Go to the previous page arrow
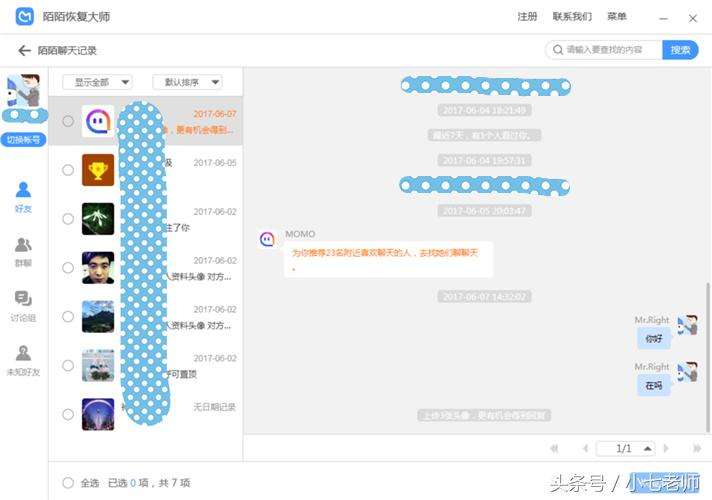 (585, 449)
